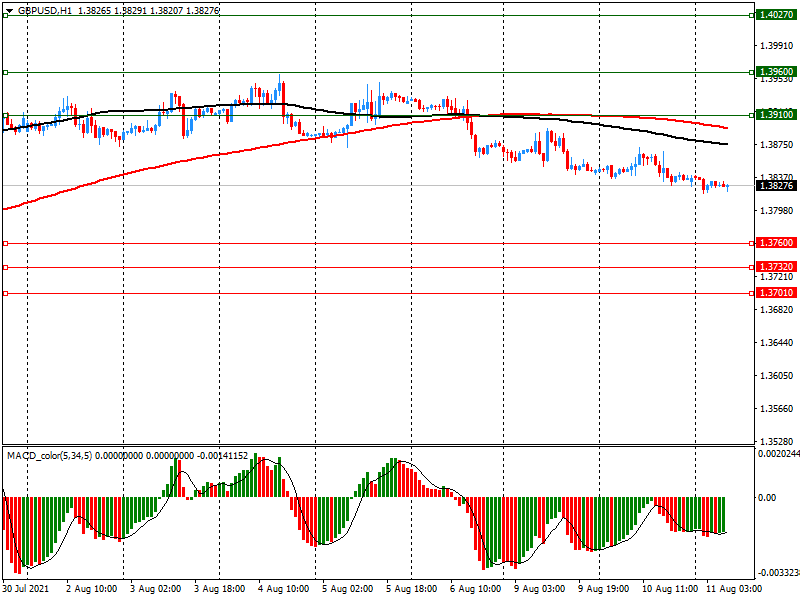This screenshot has height=600, width=800.
Task: Click the 1.36440 price scale value
Action: [x=777, y=342]
